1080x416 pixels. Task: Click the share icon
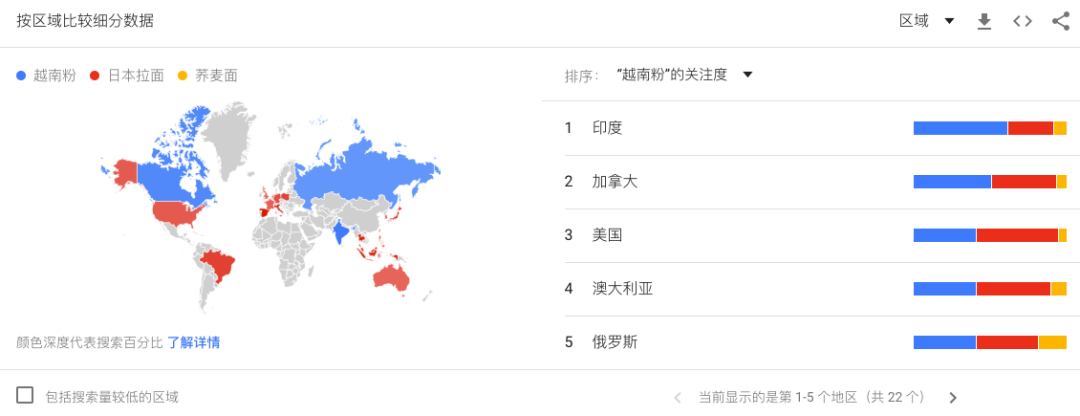(x=1060, y=21)
